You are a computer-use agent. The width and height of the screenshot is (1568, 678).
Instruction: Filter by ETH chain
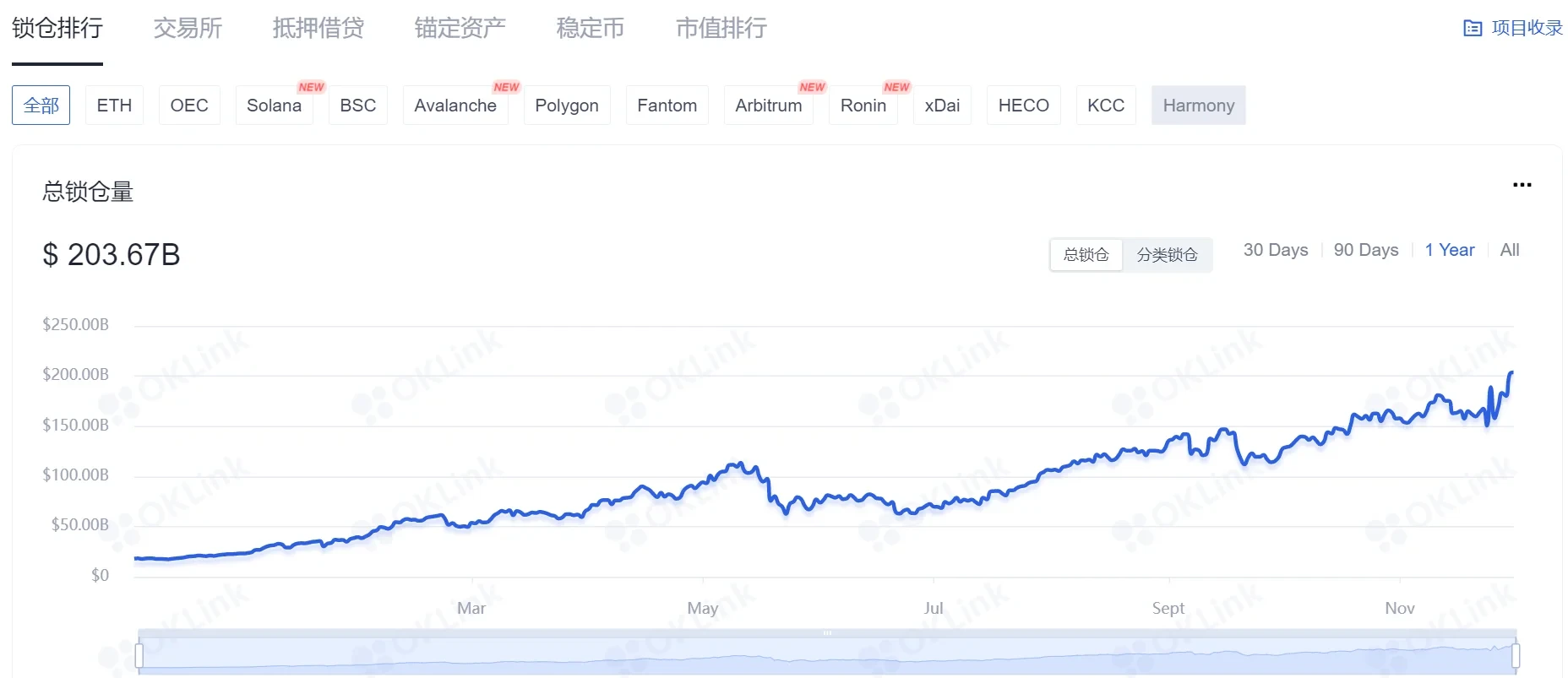click(x=114, y=106)
